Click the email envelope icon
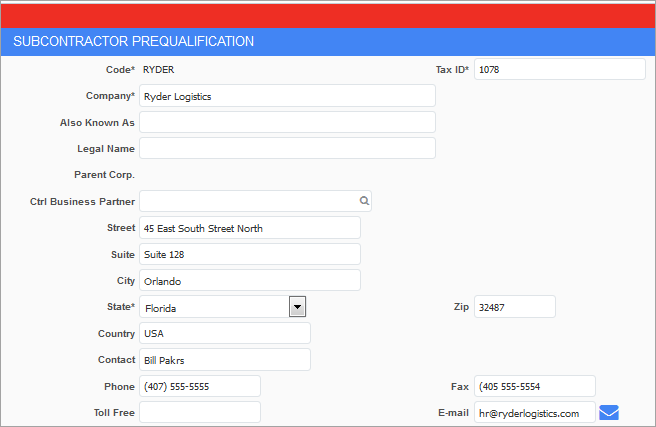The height and width of the screenshot is (427, 656). pyautogui.click(x=609, y=412)
